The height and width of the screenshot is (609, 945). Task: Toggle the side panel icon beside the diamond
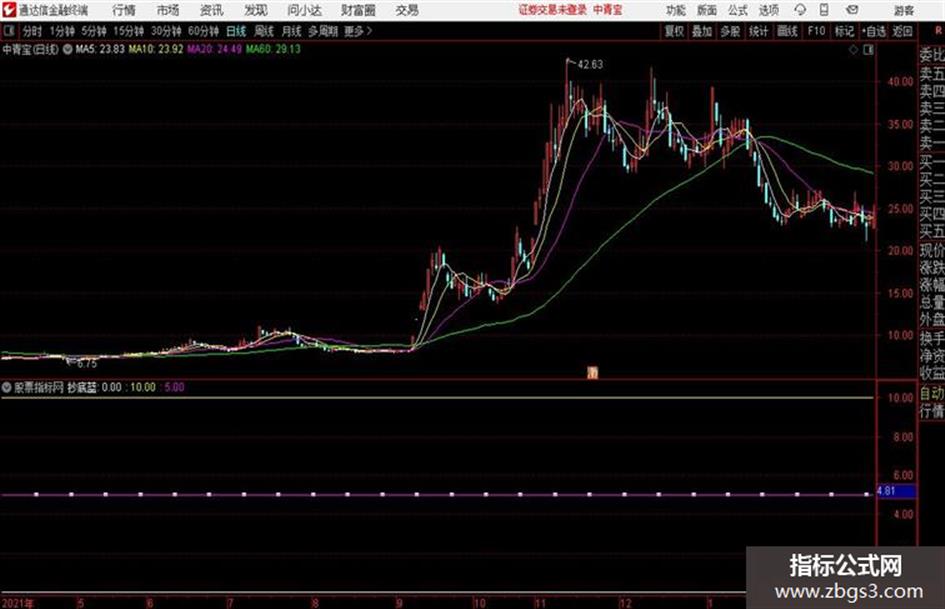click(x=868, y=50)
